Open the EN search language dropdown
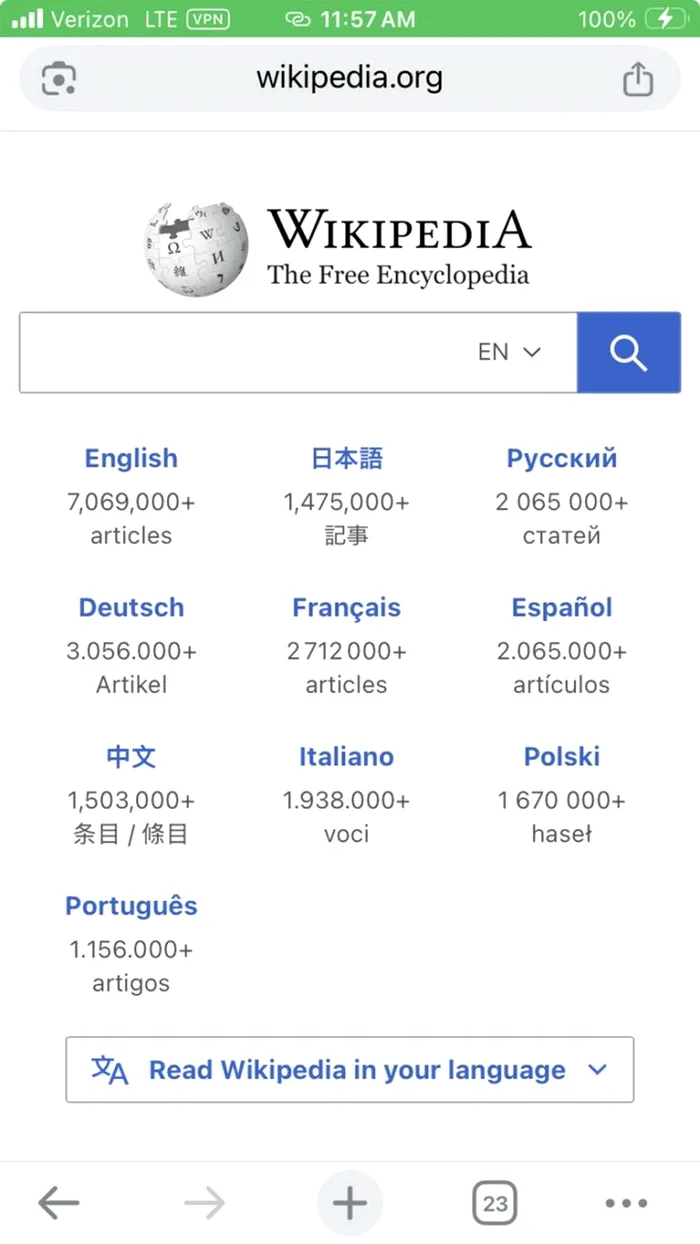The image size is (700, 1244). pyautogui.click(x=509, y=352)
